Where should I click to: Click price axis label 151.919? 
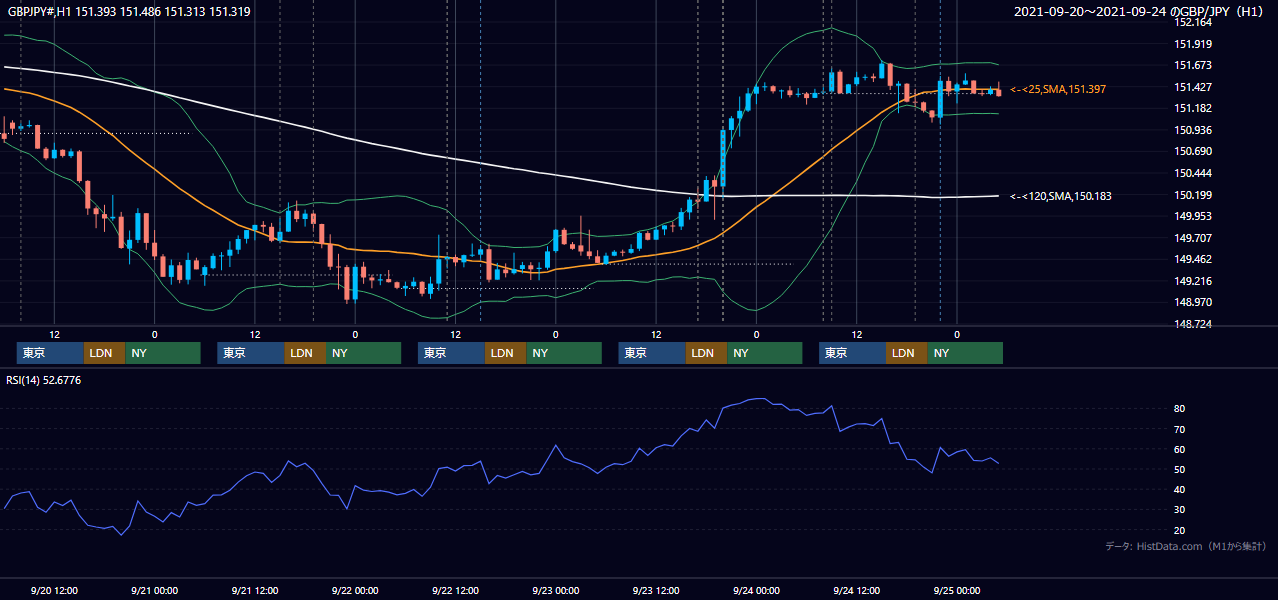tap(1193, 44)
